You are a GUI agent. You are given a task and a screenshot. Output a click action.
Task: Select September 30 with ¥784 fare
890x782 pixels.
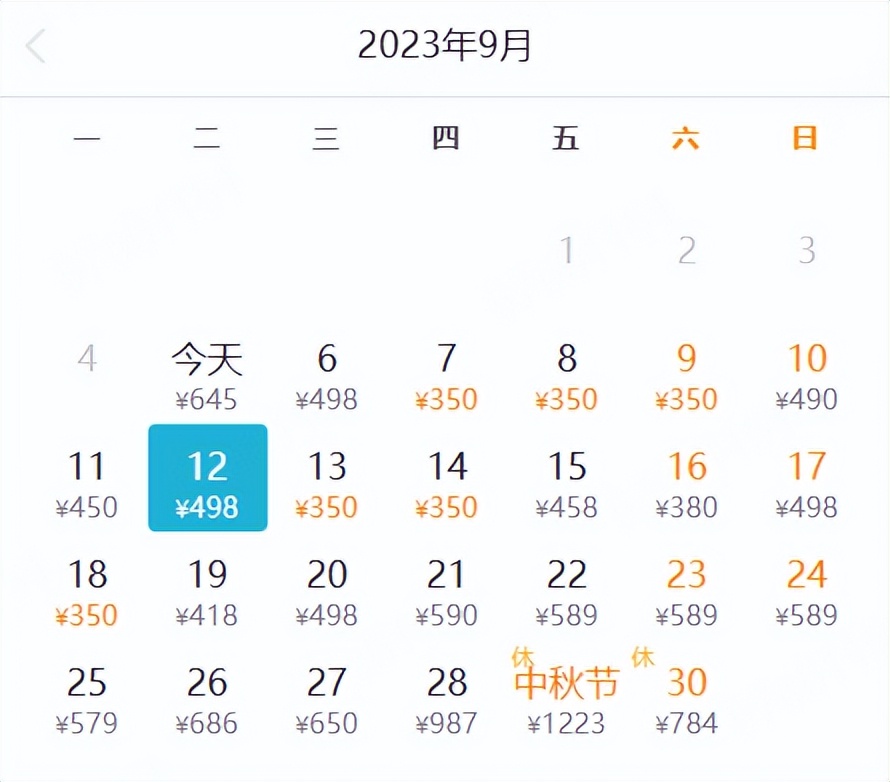[x=687, y=683]
